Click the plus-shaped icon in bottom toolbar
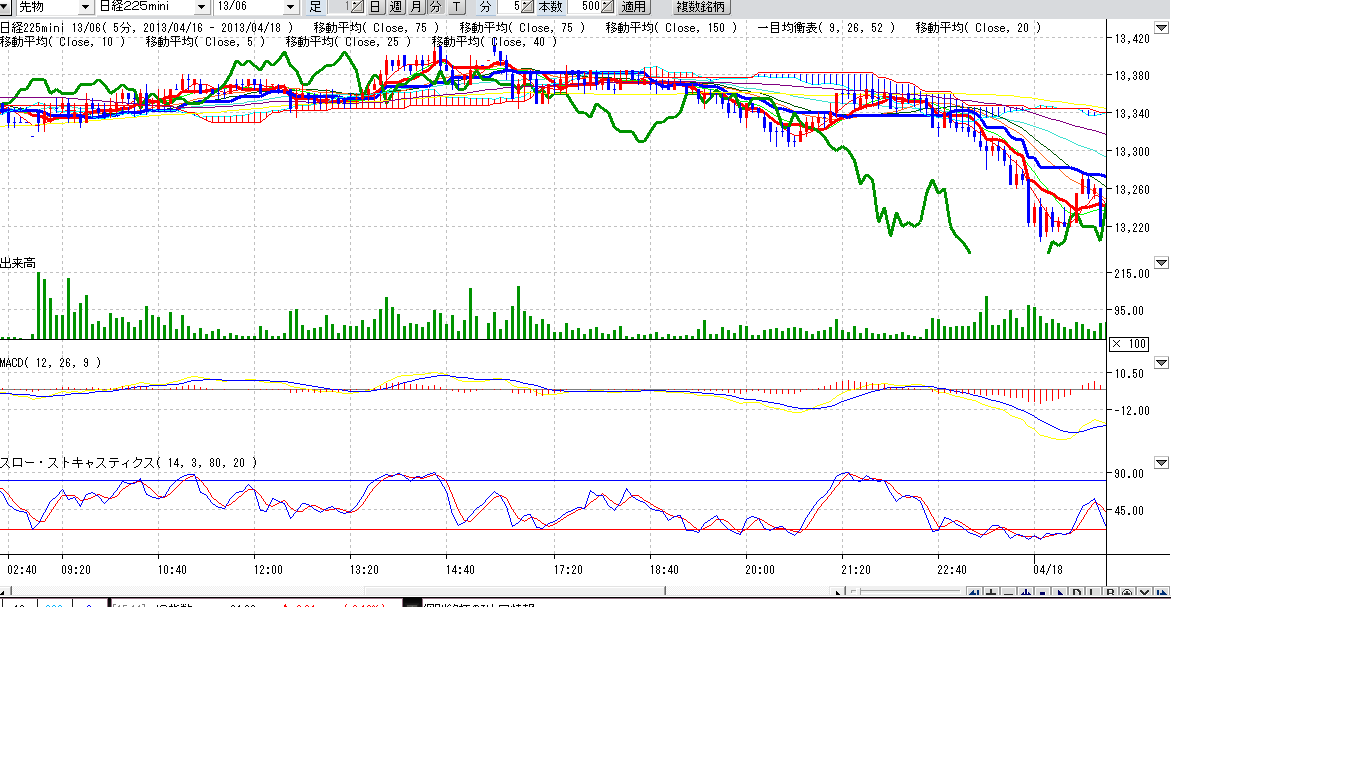The image size is (1366, 768). [992, 593]
